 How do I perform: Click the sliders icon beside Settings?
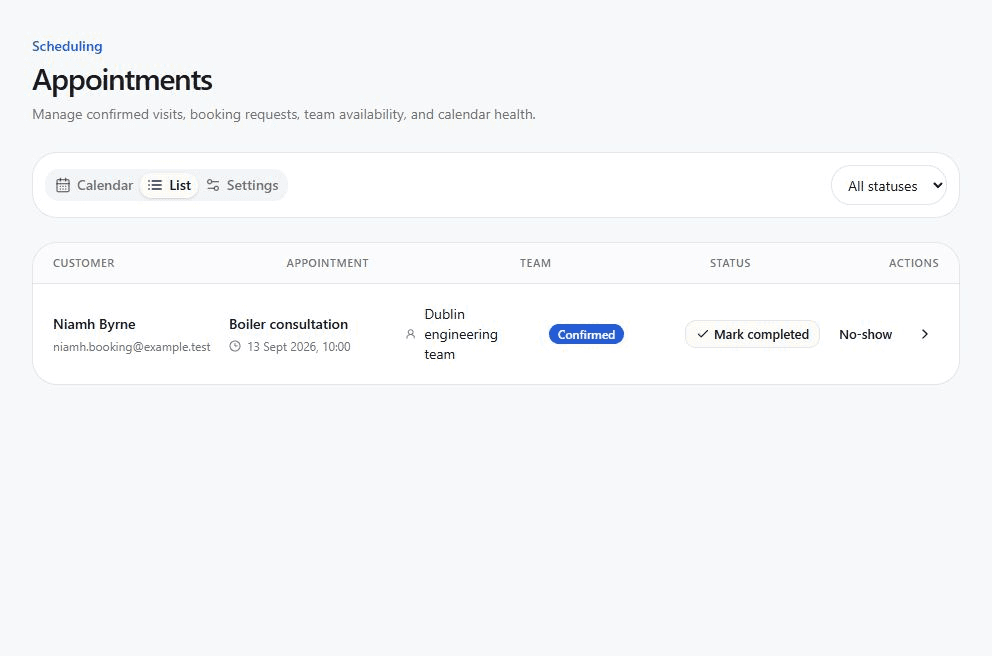213,185
